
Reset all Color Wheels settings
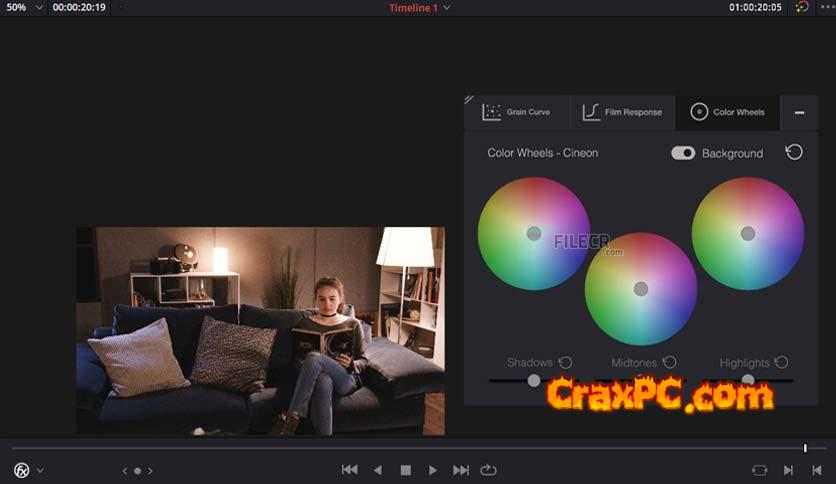coord(793,152)
